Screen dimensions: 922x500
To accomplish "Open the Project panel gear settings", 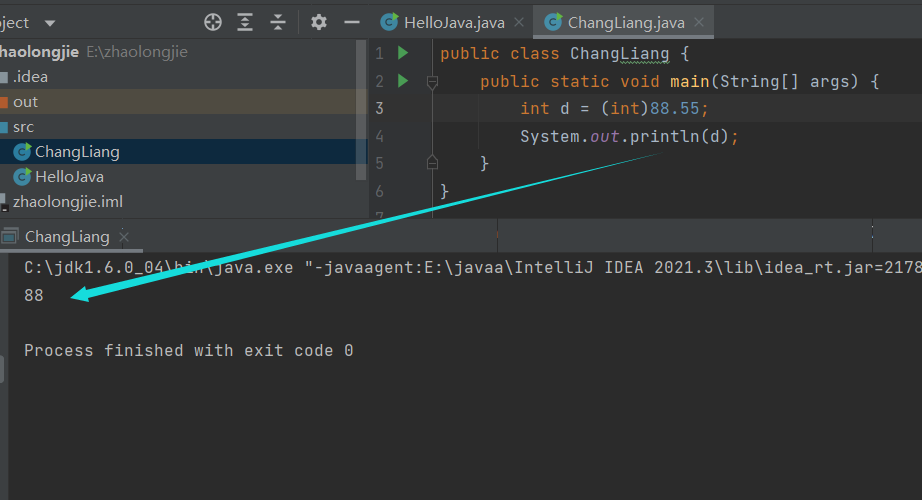I will pyautogui.click(x=319, y=22).
